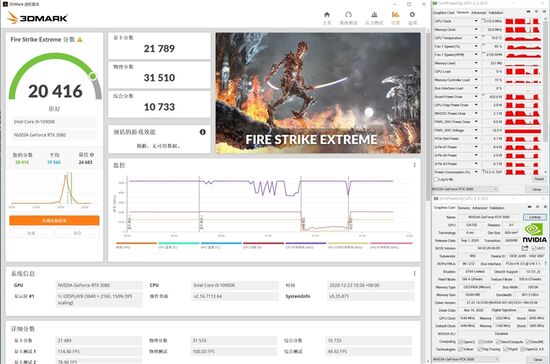550x364 pixels.
Task: Open the Stress Tests icon
Action: [x=374, y=15]
